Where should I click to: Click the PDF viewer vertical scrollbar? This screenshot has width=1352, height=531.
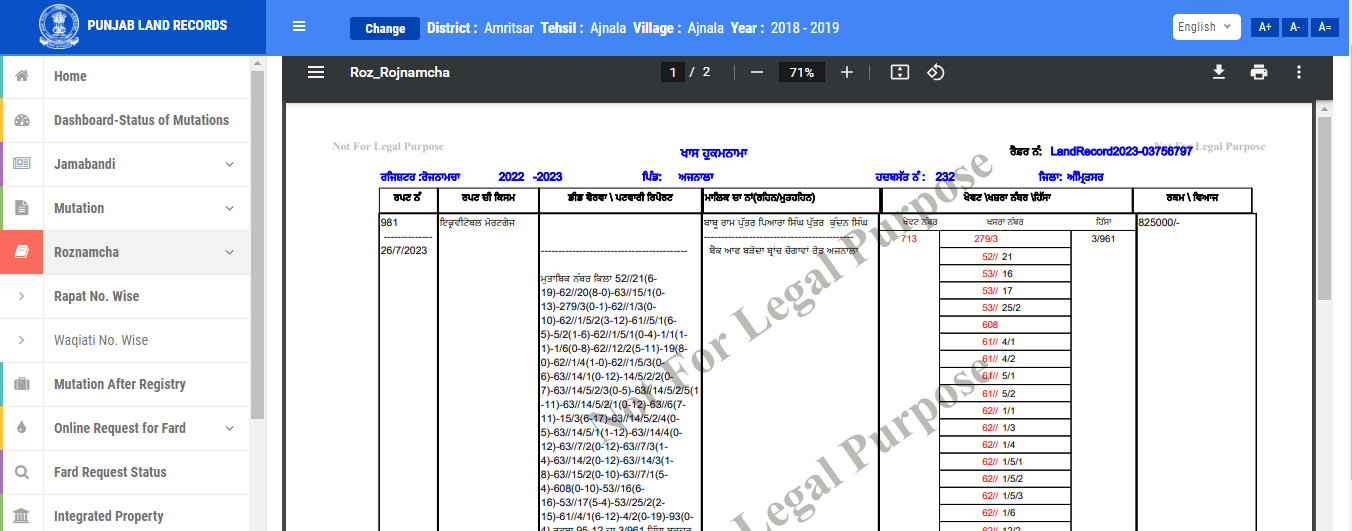click(1324, 210)
